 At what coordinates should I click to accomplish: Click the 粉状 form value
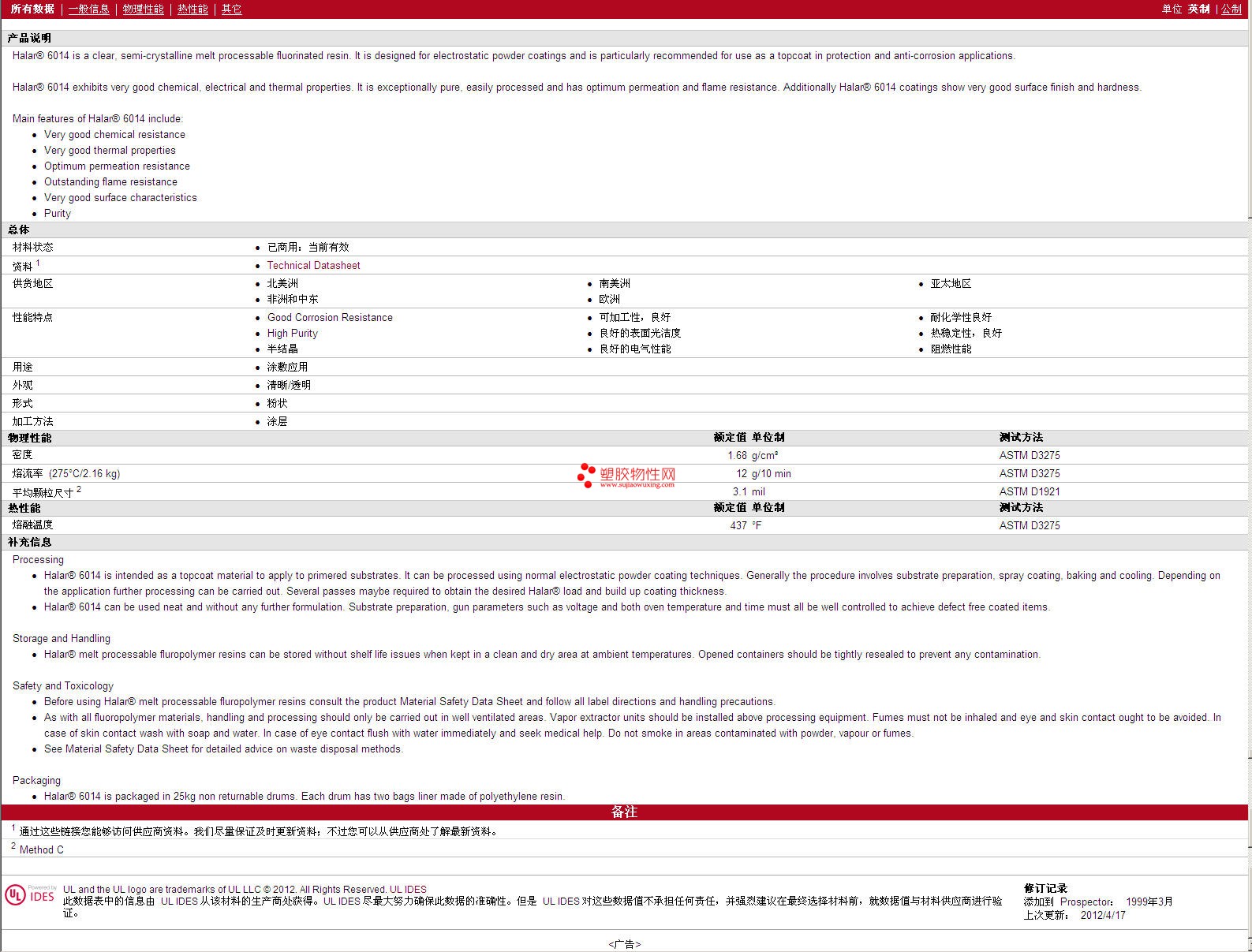277,403
